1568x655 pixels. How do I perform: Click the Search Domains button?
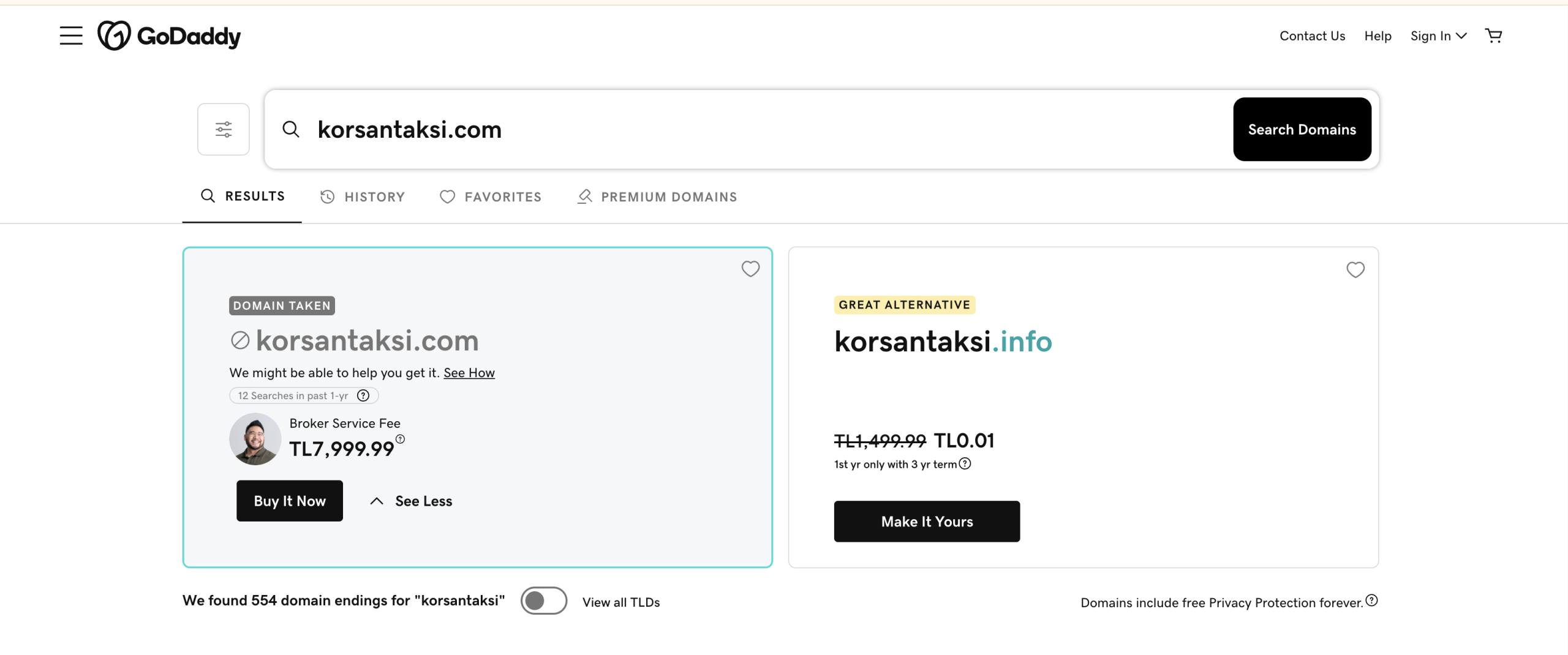[x=1302, y=129]
